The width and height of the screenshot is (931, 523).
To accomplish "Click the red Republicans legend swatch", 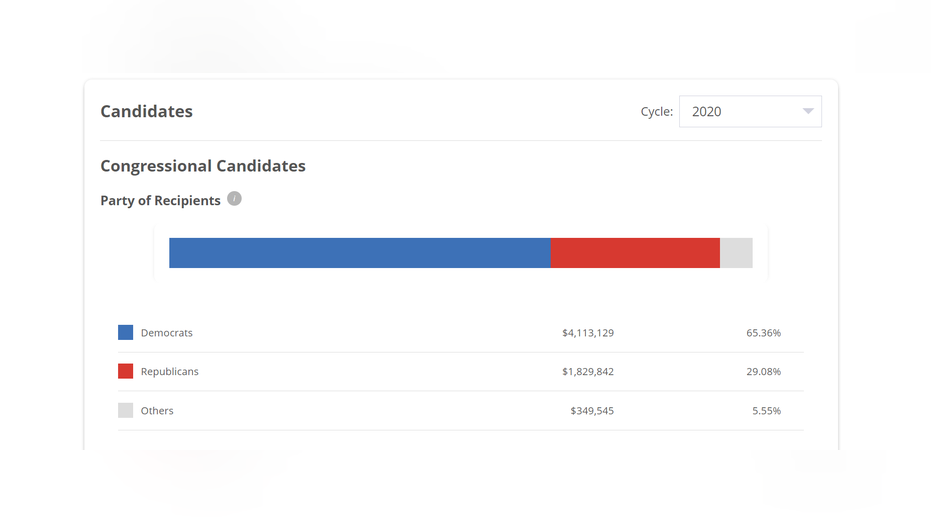I will [125, 371].
